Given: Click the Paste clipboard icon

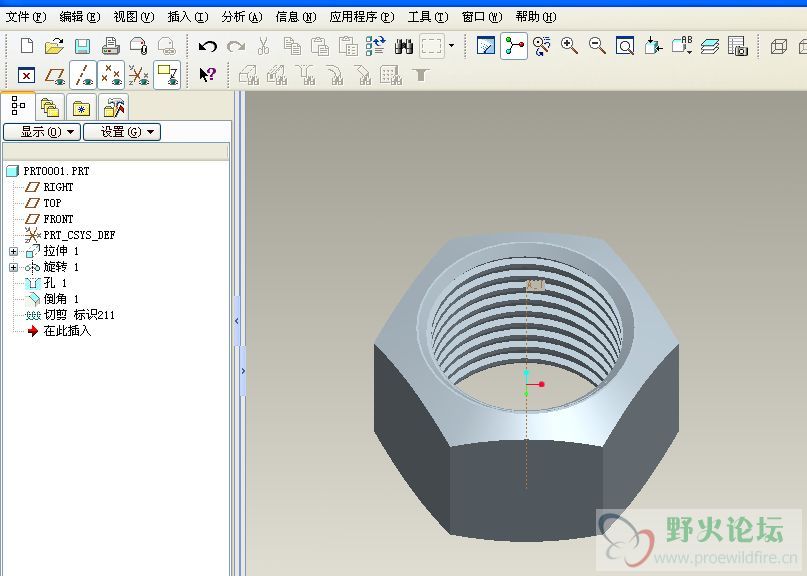Looking at the screenshot, I should (x=320, y=46).
